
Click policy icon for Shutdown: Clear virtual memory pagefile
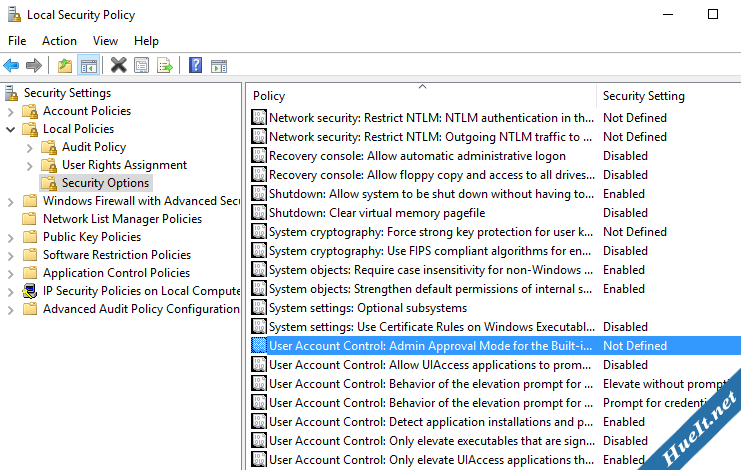tap(259, 213)
